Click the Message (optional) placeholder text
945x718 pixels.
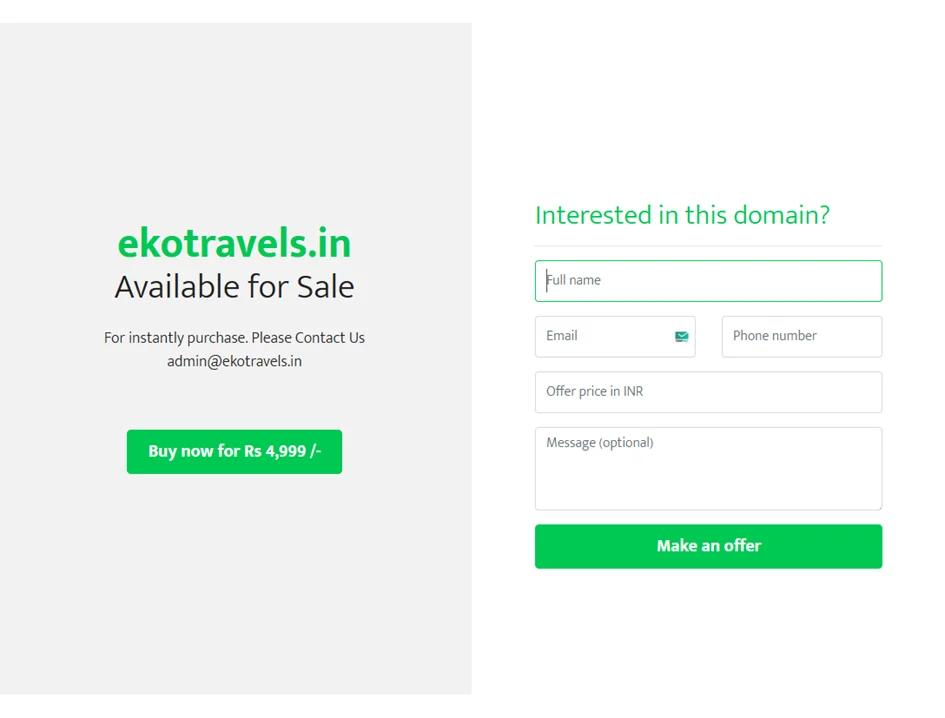pos(600,443)
